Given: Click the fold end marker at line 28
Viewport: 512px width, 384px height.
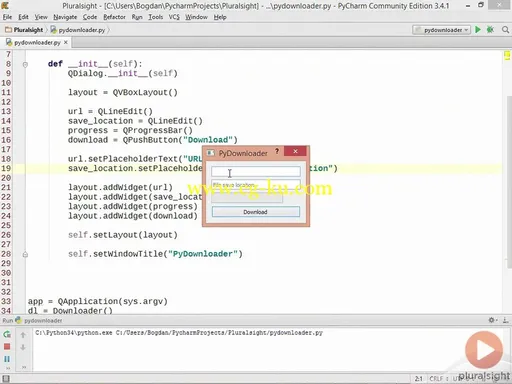Looking at the screenshot, I should [25, 255].
